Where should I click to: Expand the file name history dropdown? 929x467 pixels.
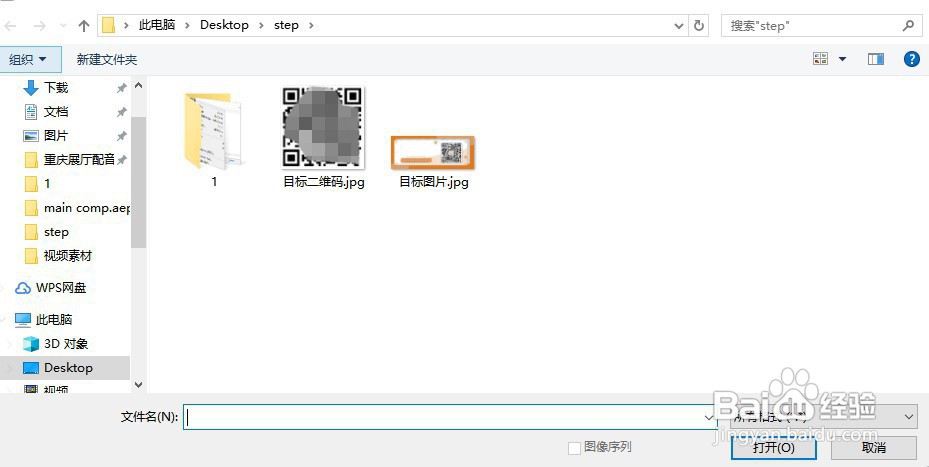[x=709, y=417]
